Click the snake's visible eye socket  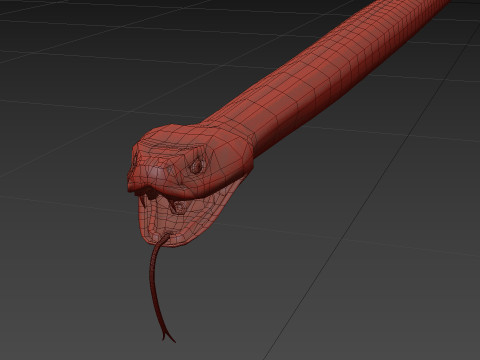point(197,165)
